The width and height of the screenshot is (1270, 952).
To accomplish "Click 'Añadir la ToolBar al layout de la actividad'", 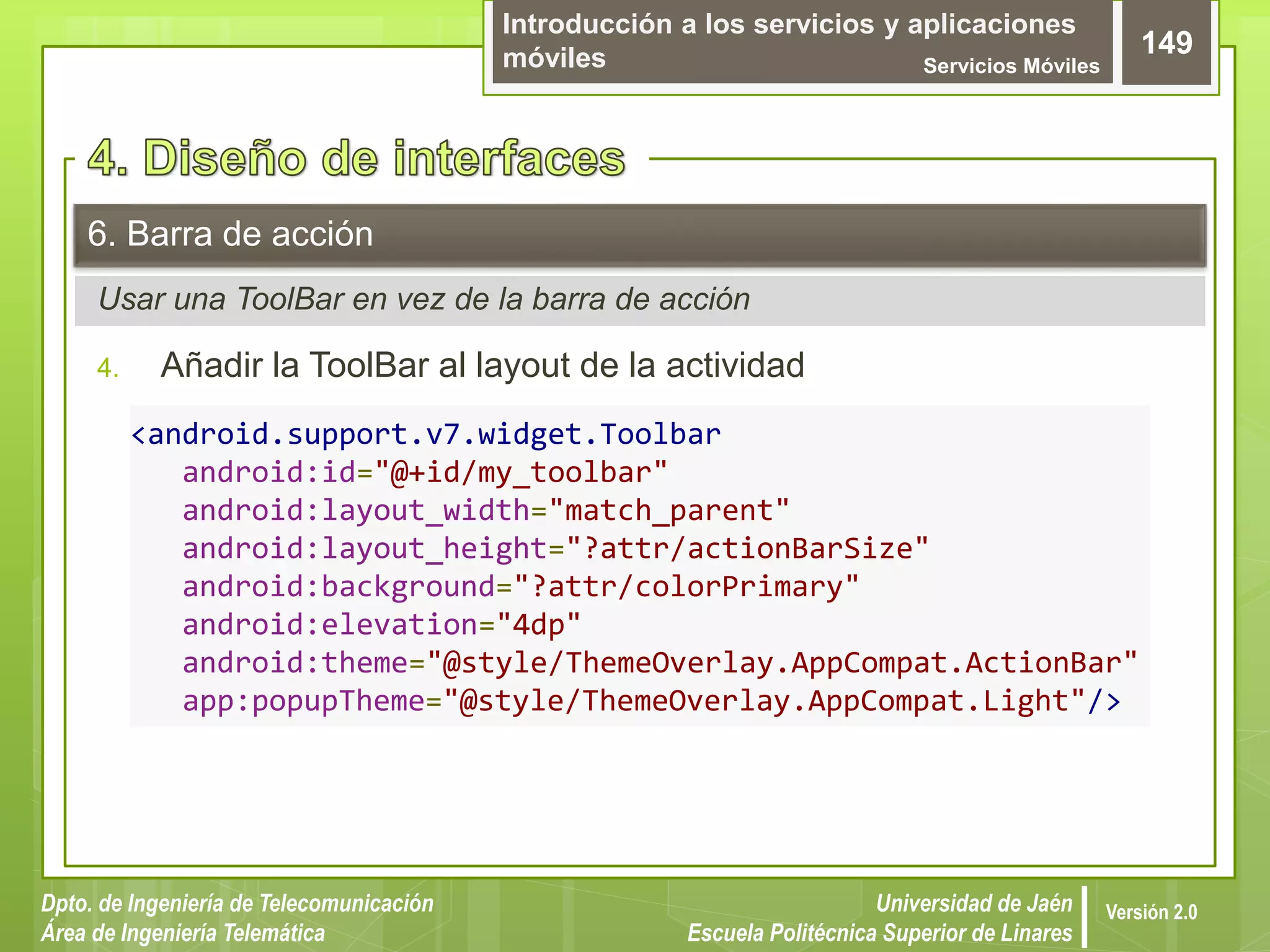I will pyautogui.click(x=482, y=365).
